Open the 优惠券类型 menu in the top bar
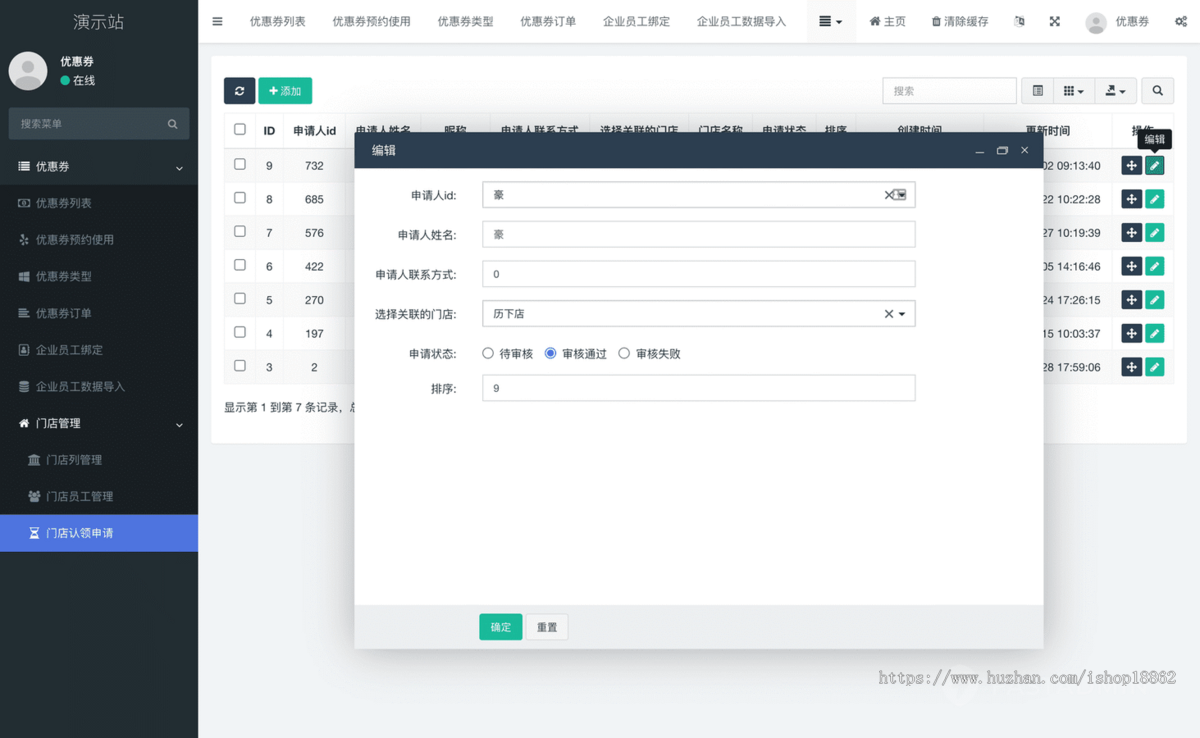This screenshot has height=738, width=1200. coord(466,20)
